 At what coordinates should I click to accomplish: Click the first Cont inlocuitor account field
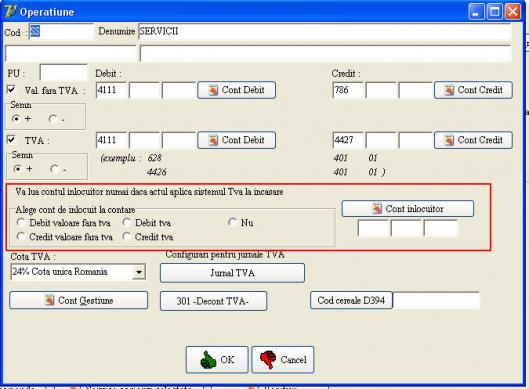pyautogui.click(x=373, y=228)
